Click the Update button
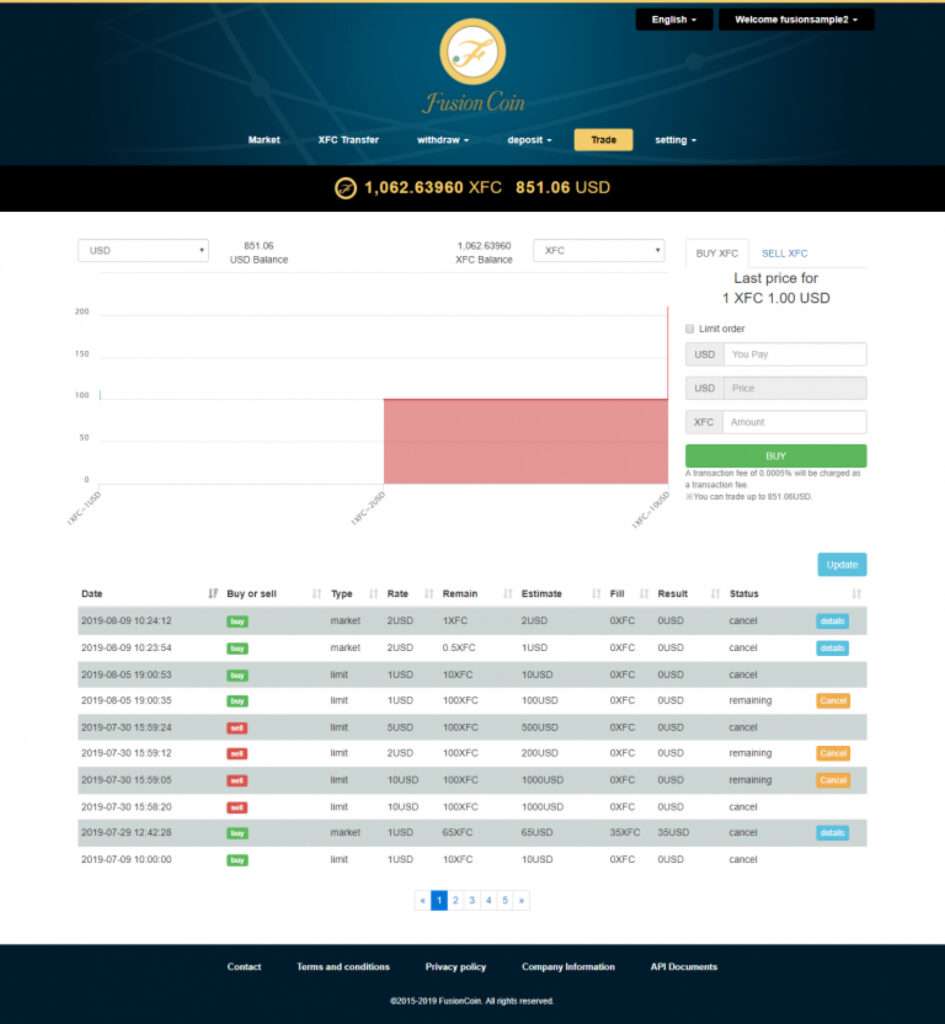Viewport: 945px width, 1024px height. tap(841, 565)
